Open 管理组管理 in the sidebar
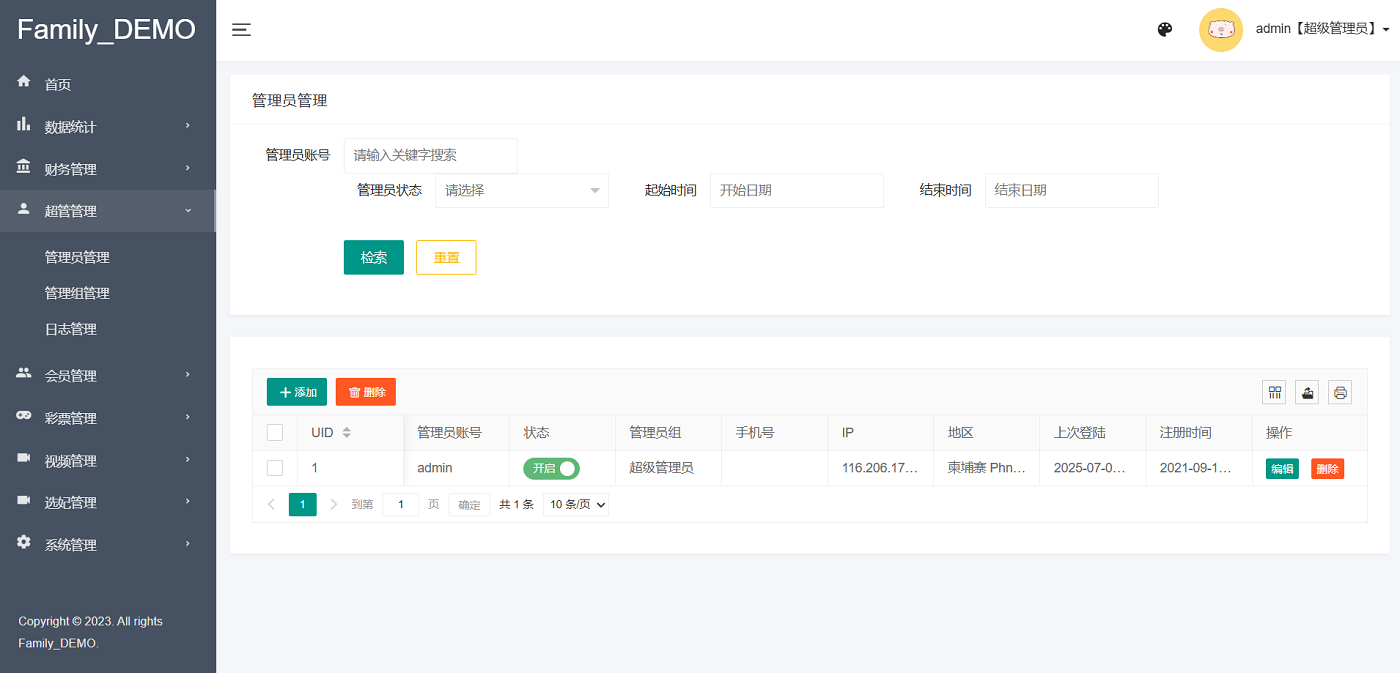The width and height of the screenshot is (1400, 673). click(77, 293)
